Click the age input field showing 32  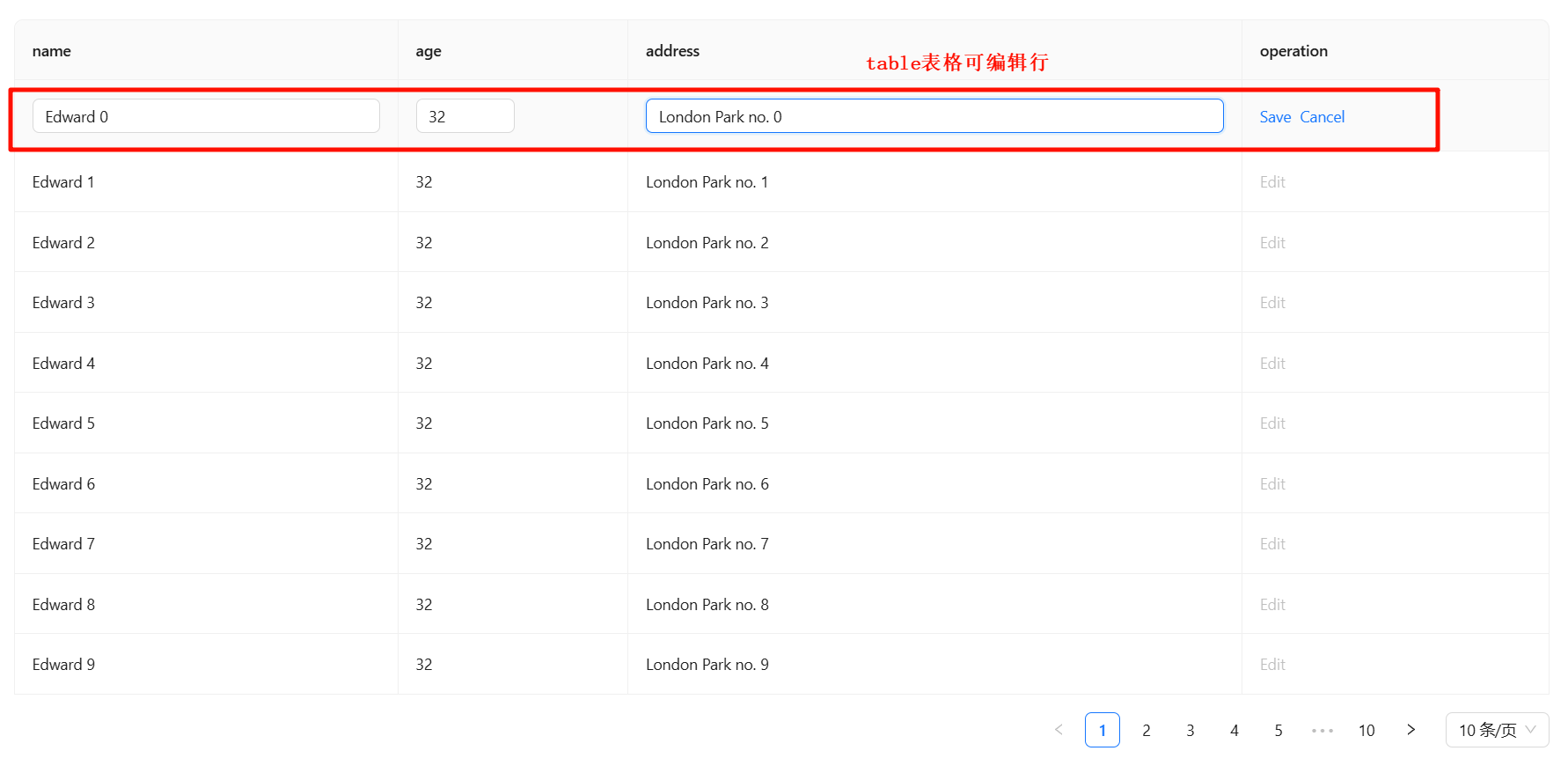[465, 116]
